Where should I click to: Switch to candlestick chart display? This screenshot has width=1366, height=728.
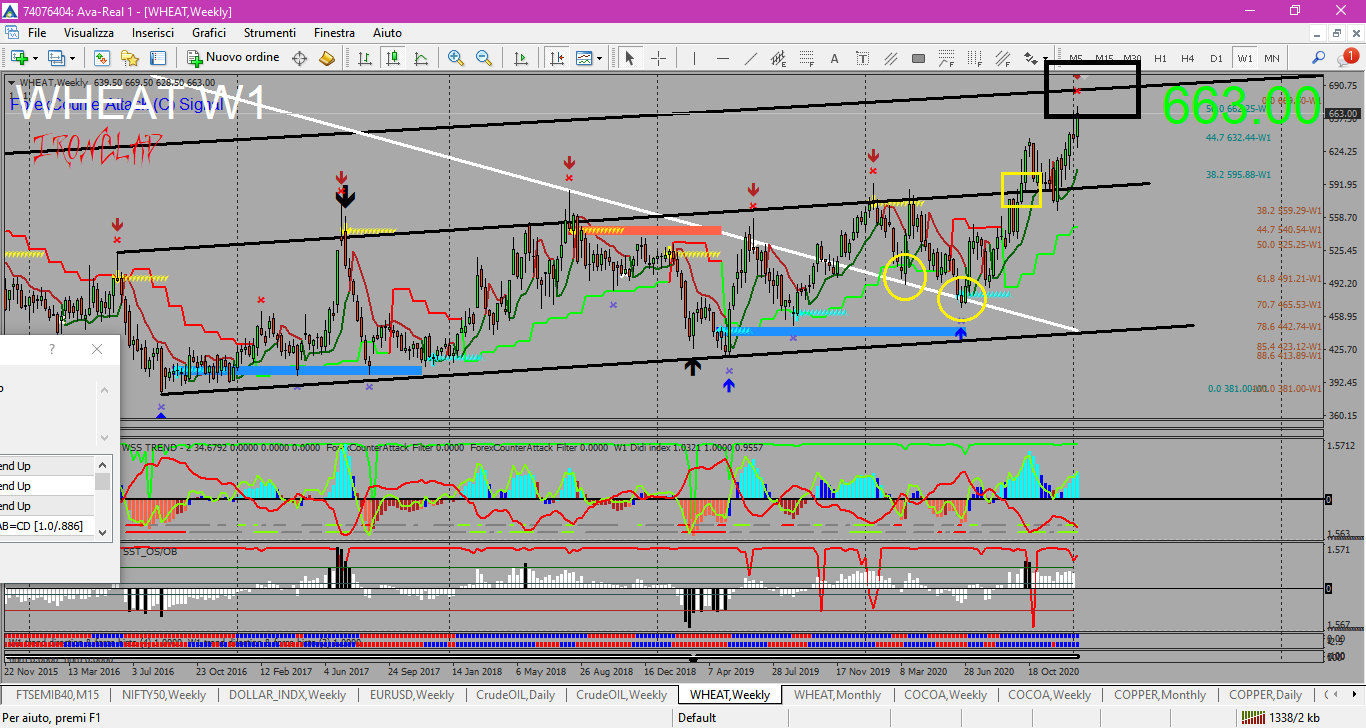coord(393,58)
